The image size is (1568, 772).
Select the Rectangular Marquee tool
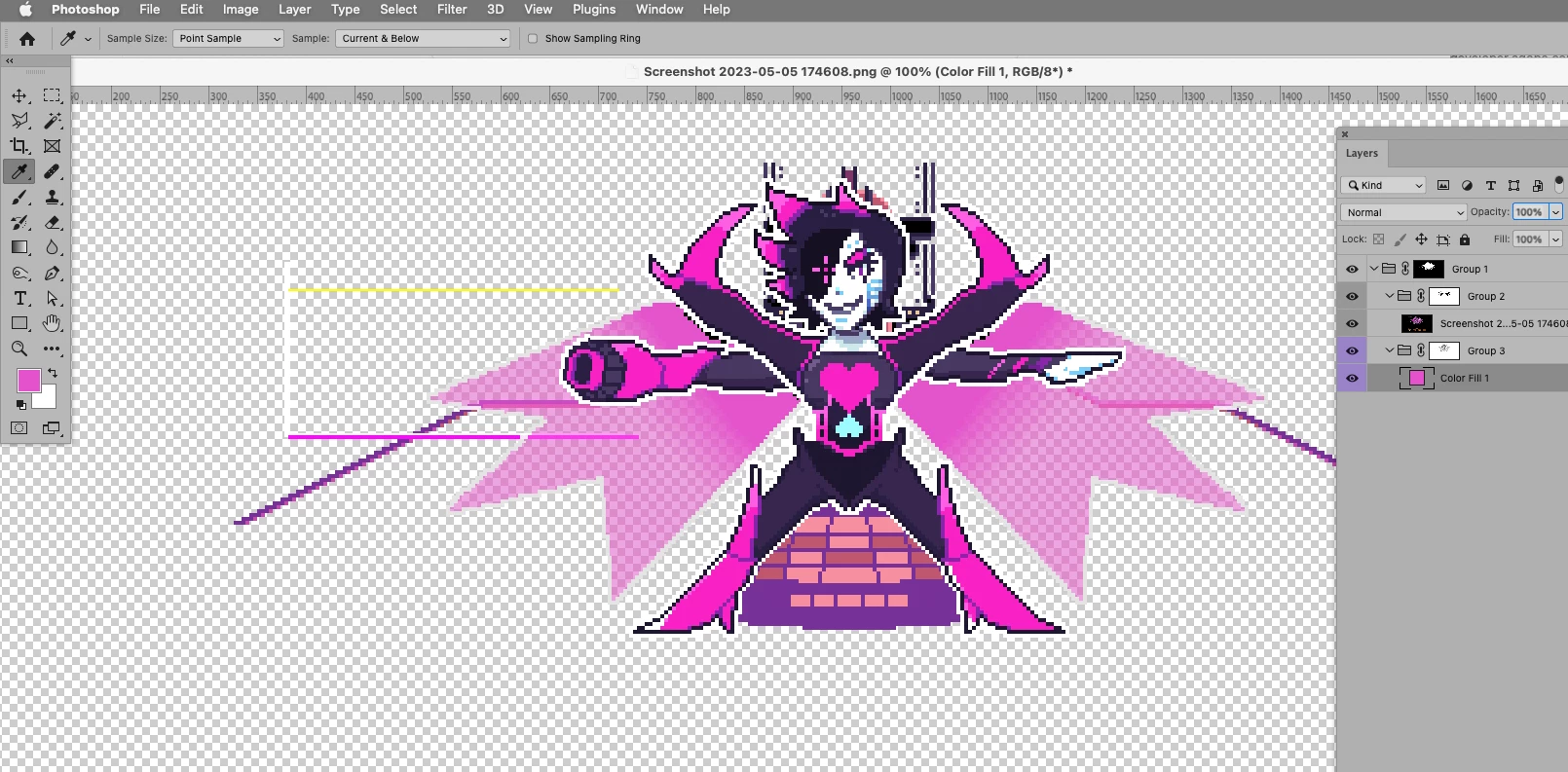pos(53,95)
